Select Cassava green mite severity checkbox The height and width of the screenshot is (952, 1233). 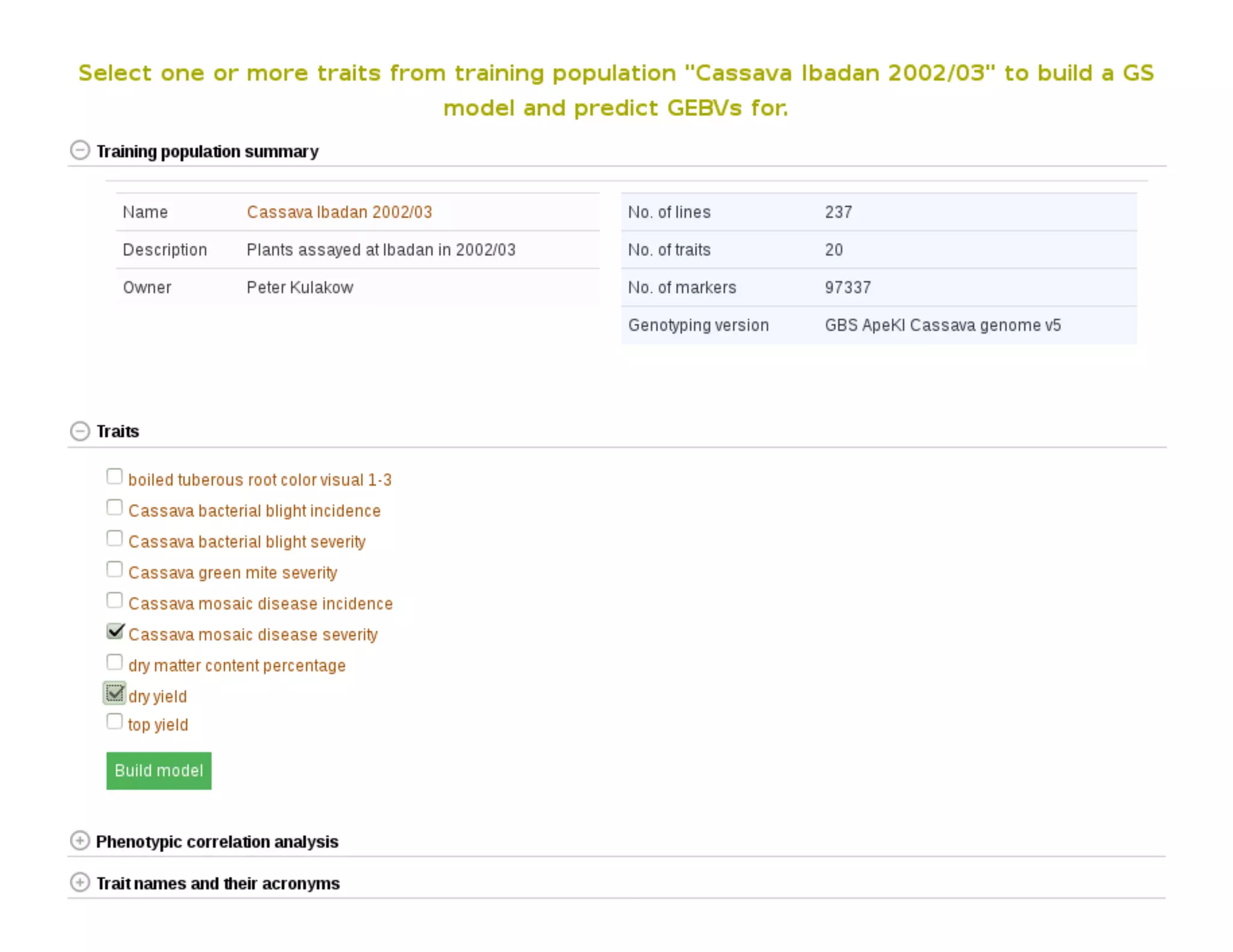[x=114, y=569]
